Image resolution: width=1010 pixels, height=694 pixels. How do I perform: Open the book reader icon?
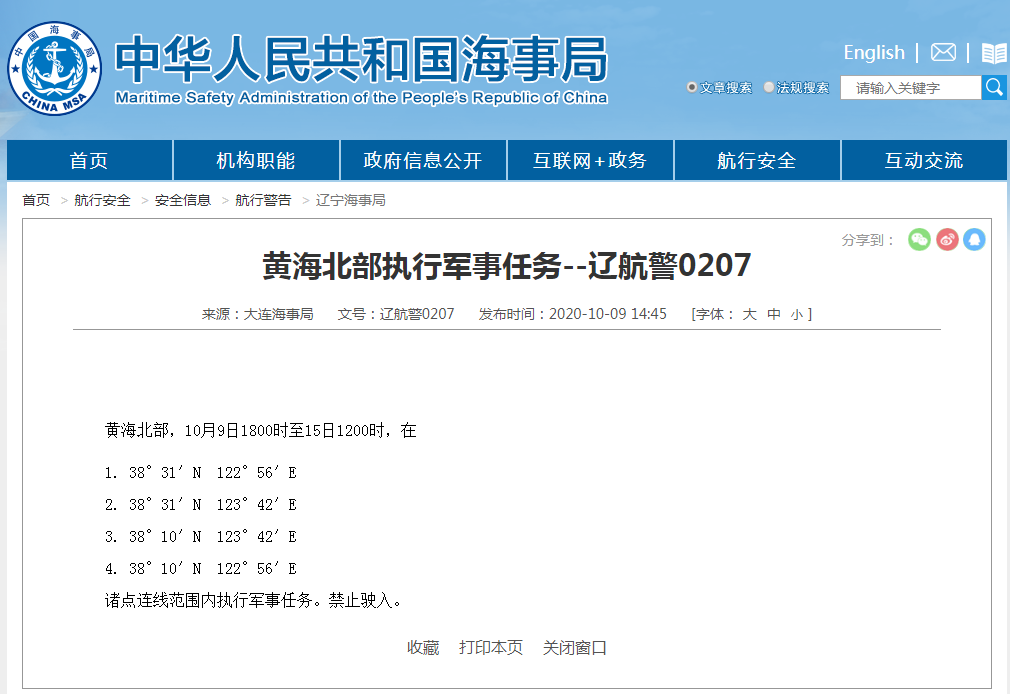coord(994,53)
